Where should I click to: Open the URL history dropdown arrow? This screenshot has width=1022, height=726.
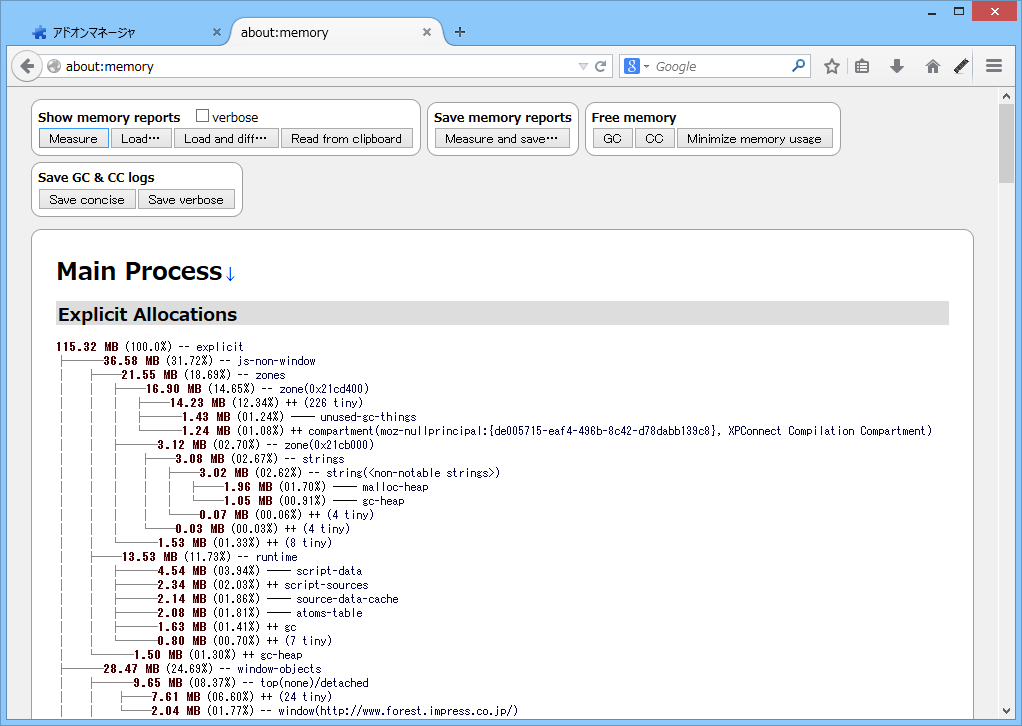(x=583, y=66)
